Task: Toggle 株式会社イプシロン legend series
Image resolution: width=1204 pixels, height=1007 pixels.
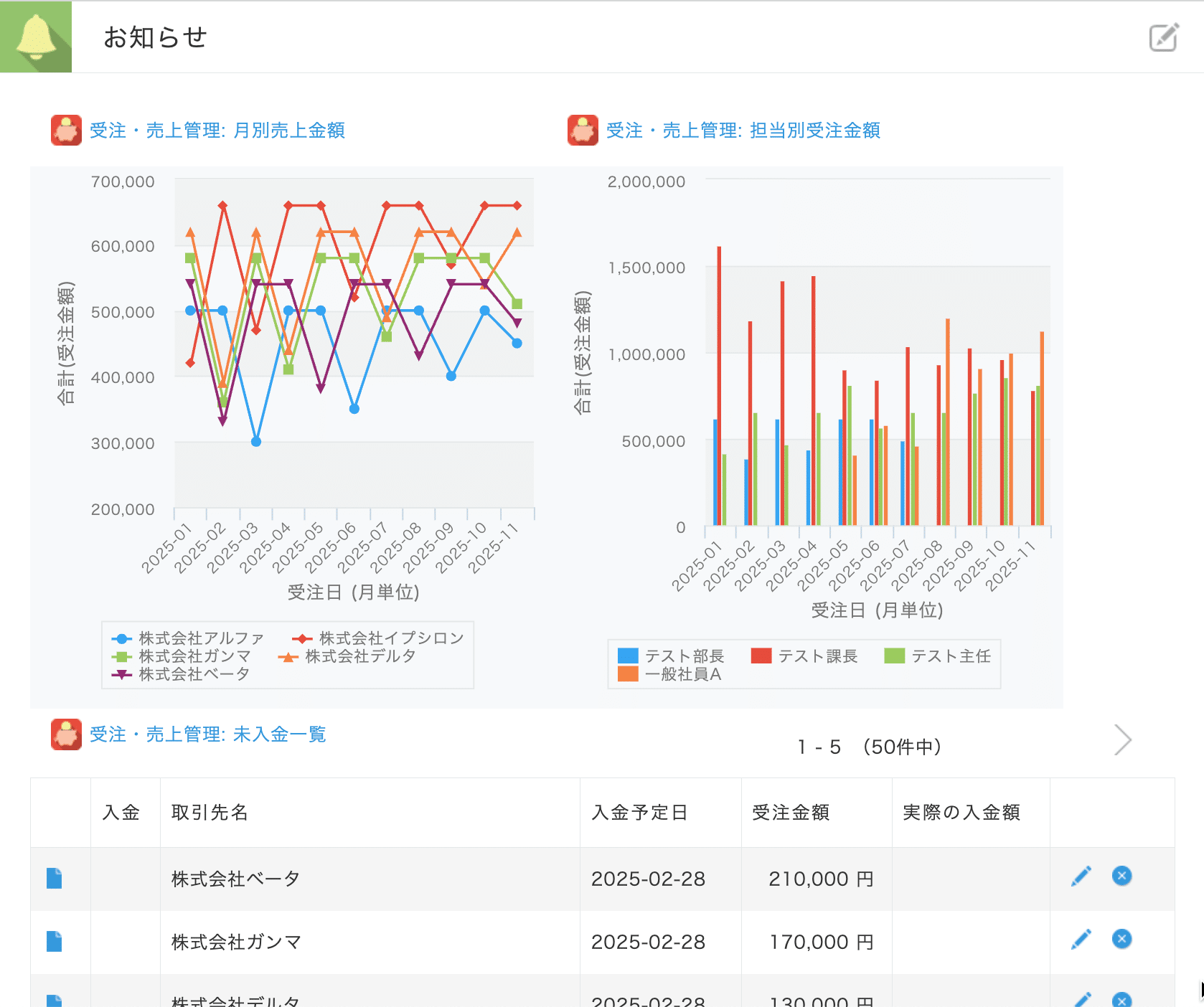Action: 378,638
